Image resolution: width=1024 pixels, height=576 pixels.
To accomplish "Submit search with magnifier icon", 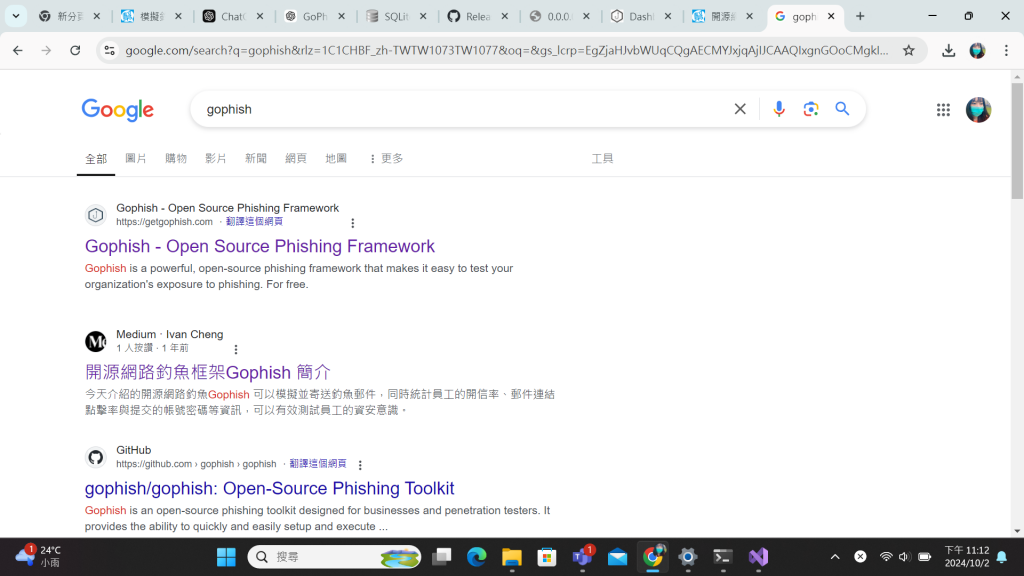I will [x=842, y=109].
